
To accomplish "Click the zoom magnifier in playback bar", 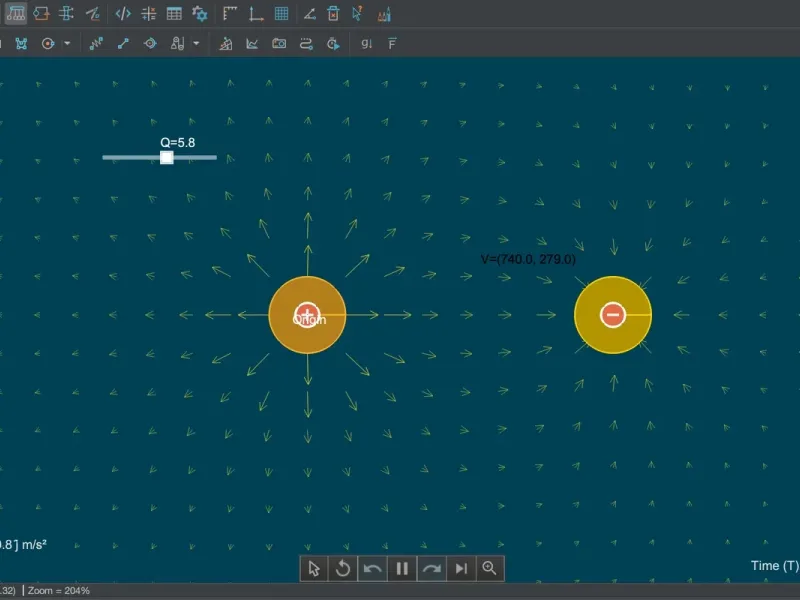I will tap(489, 568).
